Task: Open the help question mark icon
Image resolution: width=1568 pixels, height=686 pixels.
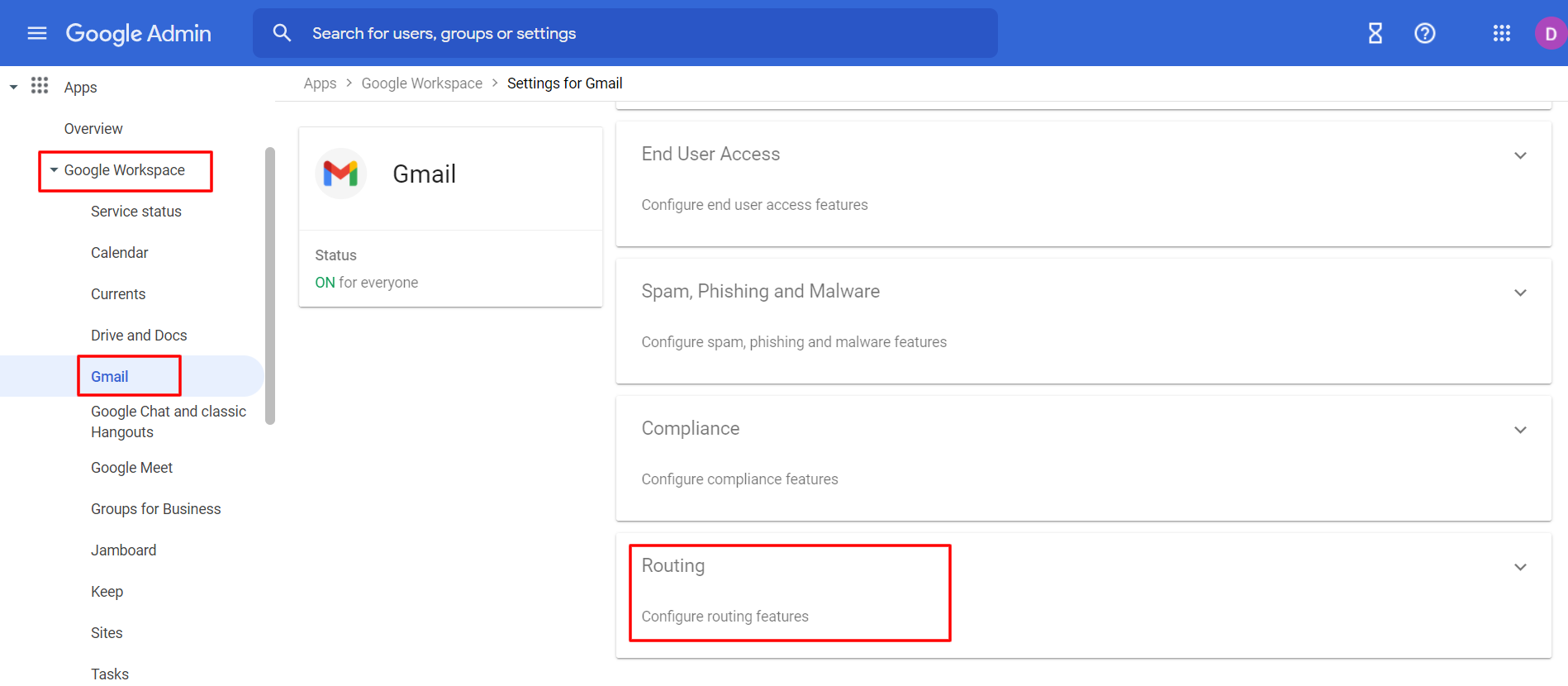Action: pos(1424,33)
